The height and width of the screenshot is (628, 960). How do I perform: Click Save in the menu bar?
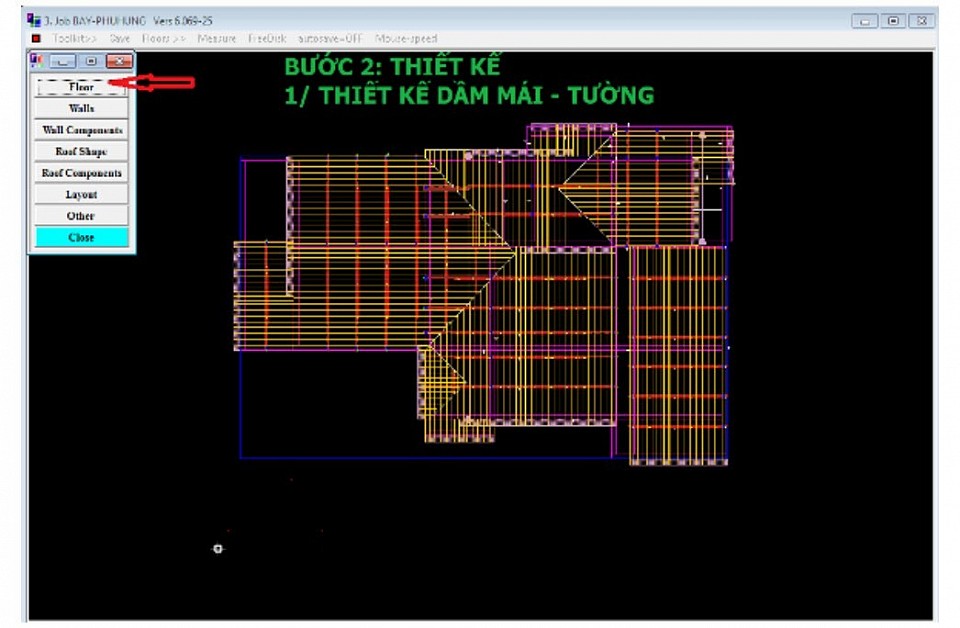[x=120, y=39]
